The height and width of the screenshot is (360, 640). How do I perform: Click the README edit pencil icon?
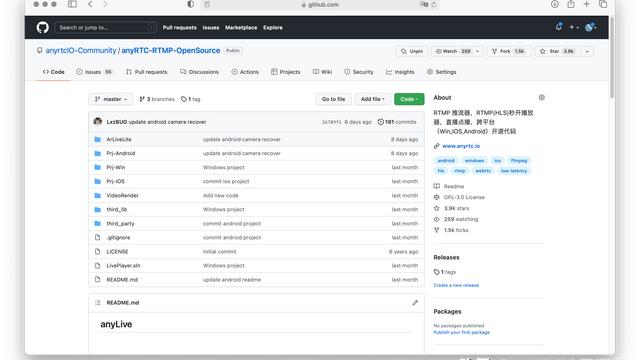pos(415,302)
